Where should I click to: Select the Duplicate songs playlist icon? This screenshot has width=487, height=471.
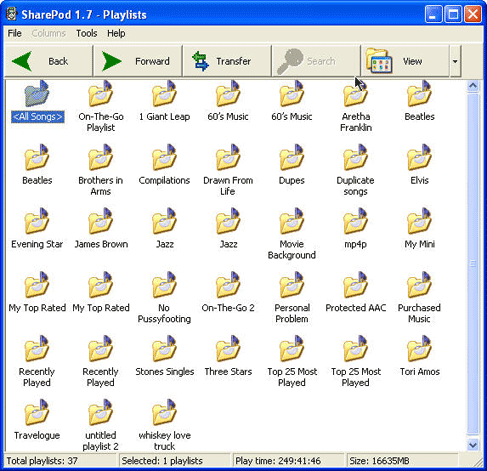tap(356, 157)
